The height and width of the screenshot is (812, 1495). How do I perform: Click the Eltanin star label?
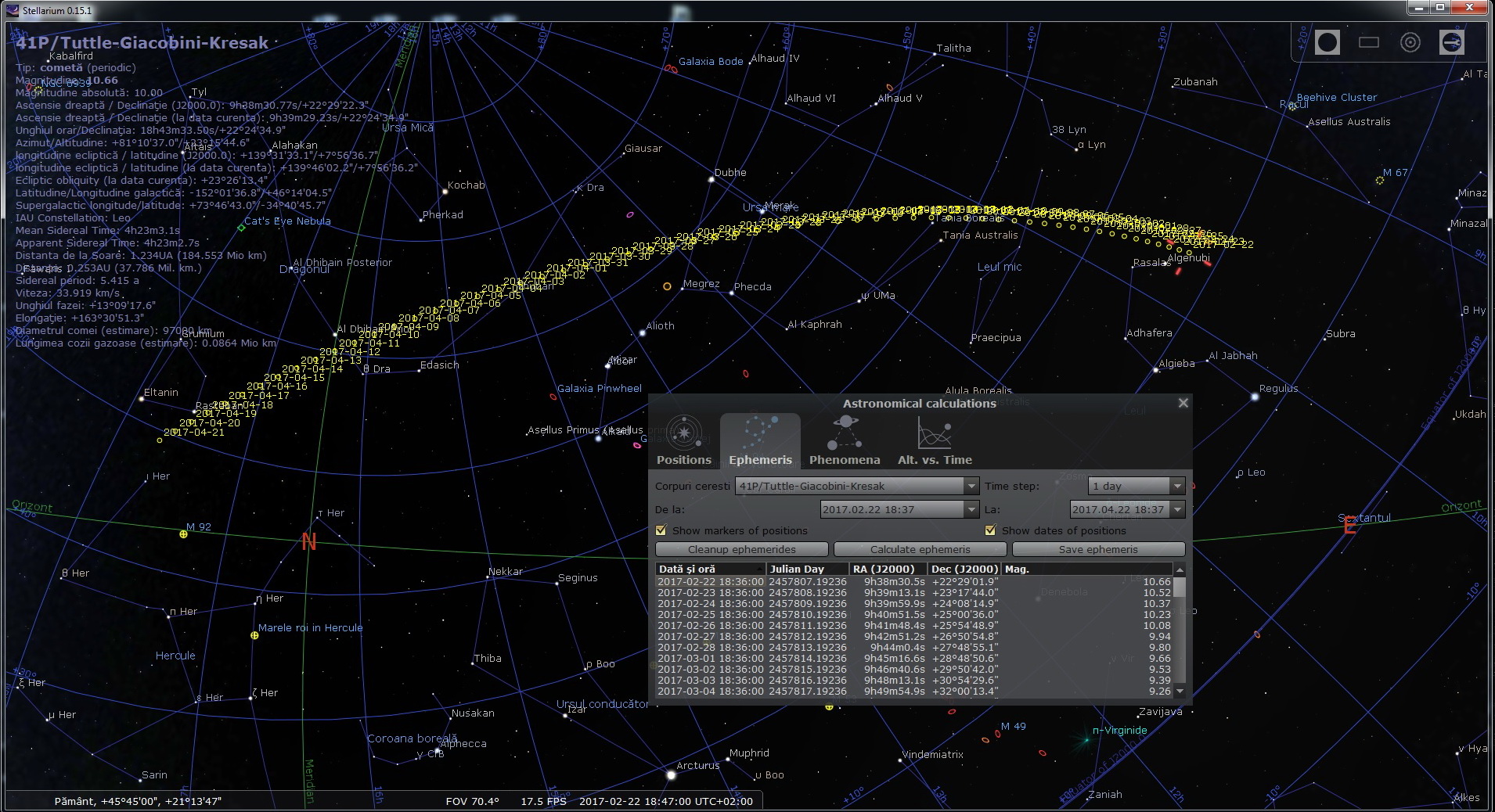pyautogui.click(x=161, y=393)
